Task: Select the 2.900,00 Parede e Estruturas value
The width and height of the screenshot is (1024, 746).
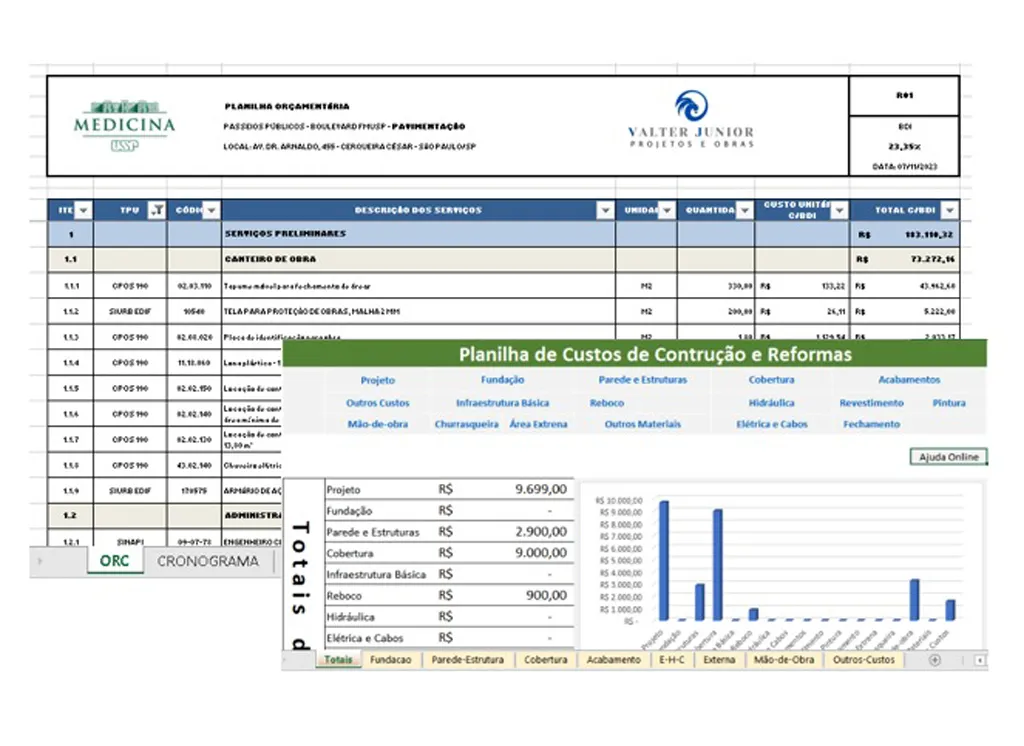Action: (x=541, y=532)
